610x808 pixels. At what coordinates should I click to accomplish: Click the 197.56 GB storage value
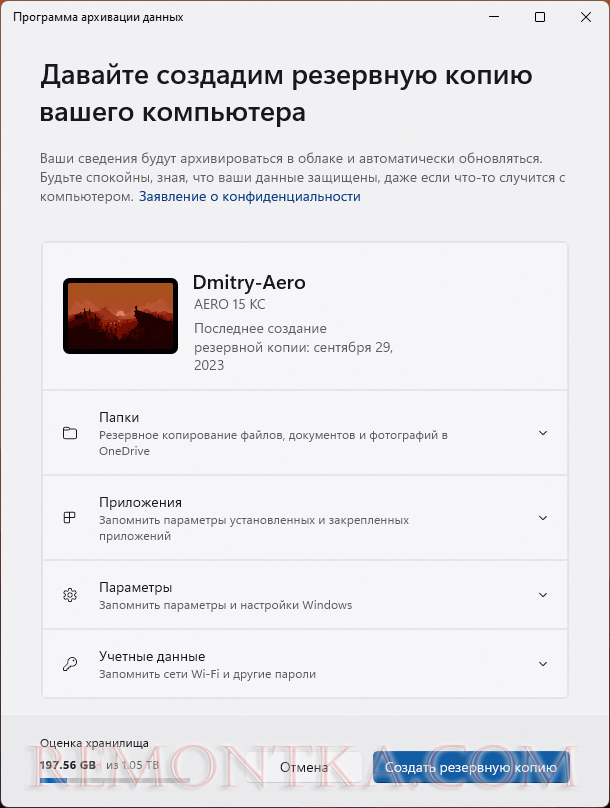68,765
